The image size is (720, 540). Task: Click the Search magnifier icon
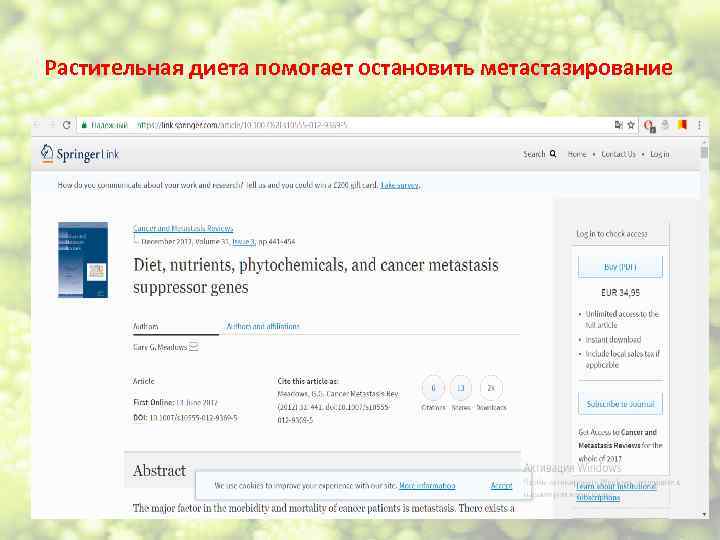click(553, 154)
